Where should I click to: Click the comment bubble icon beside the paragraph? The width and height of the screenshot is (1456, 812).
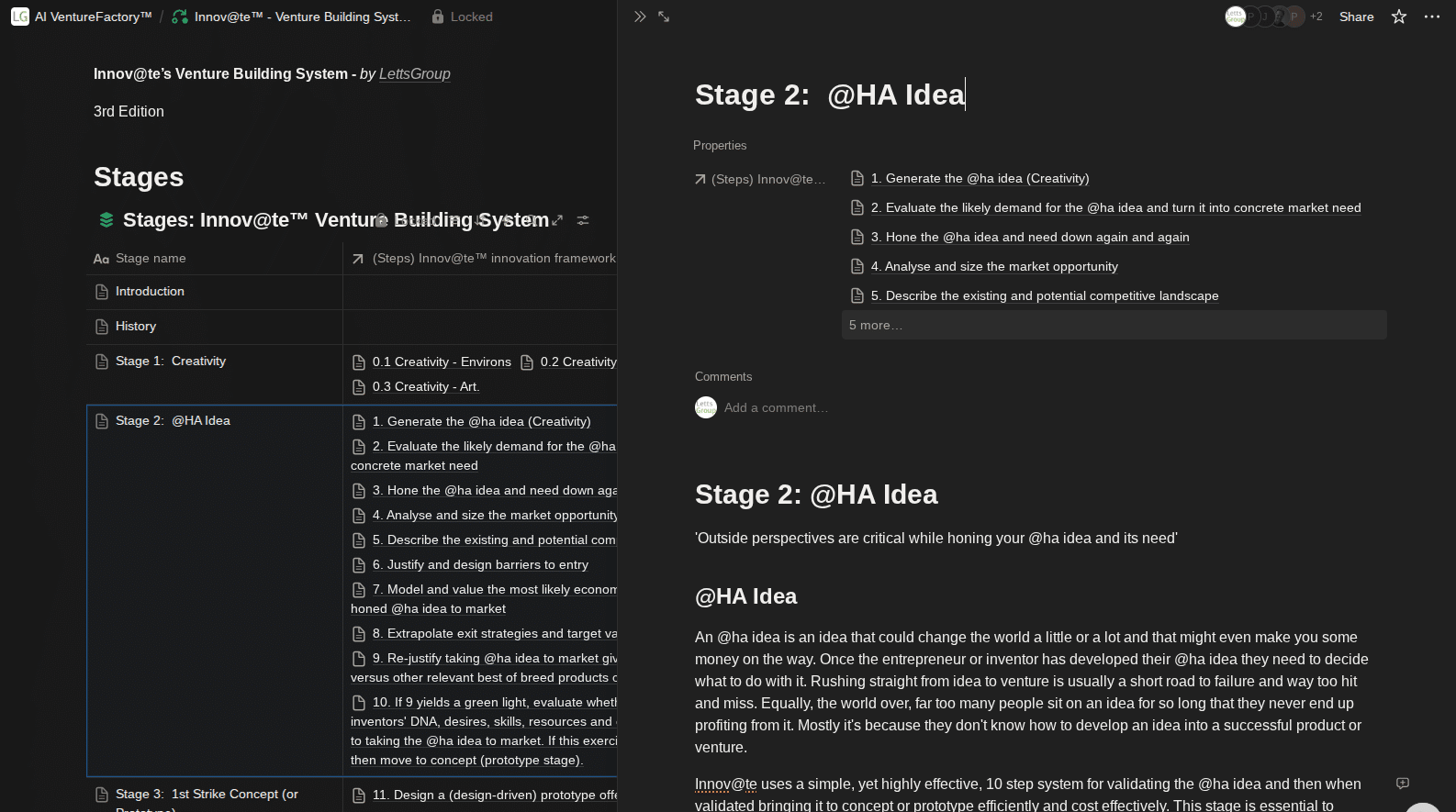point(1403,784)
